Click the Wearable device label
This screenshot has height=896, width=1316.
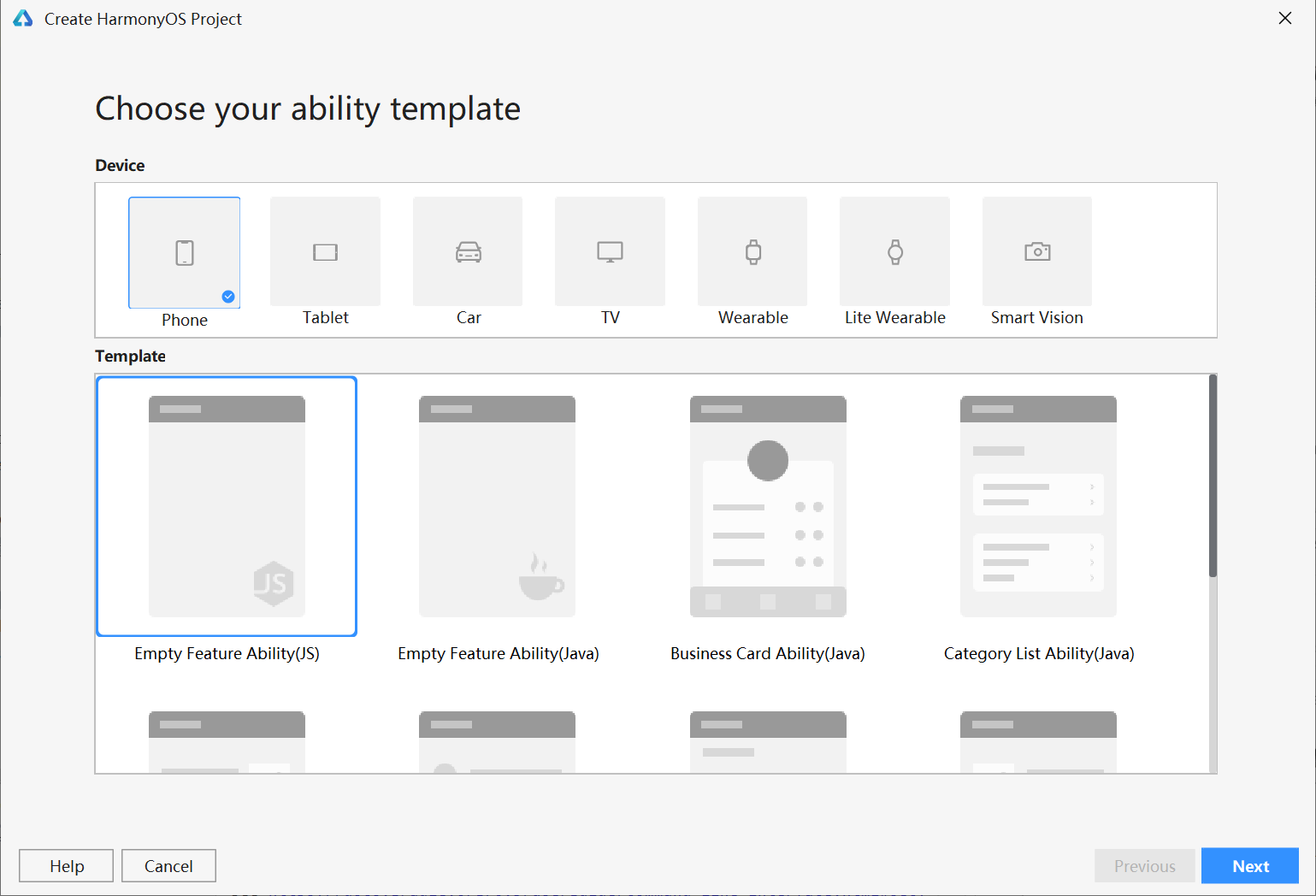pyautogui.click(x=753, y=317)
